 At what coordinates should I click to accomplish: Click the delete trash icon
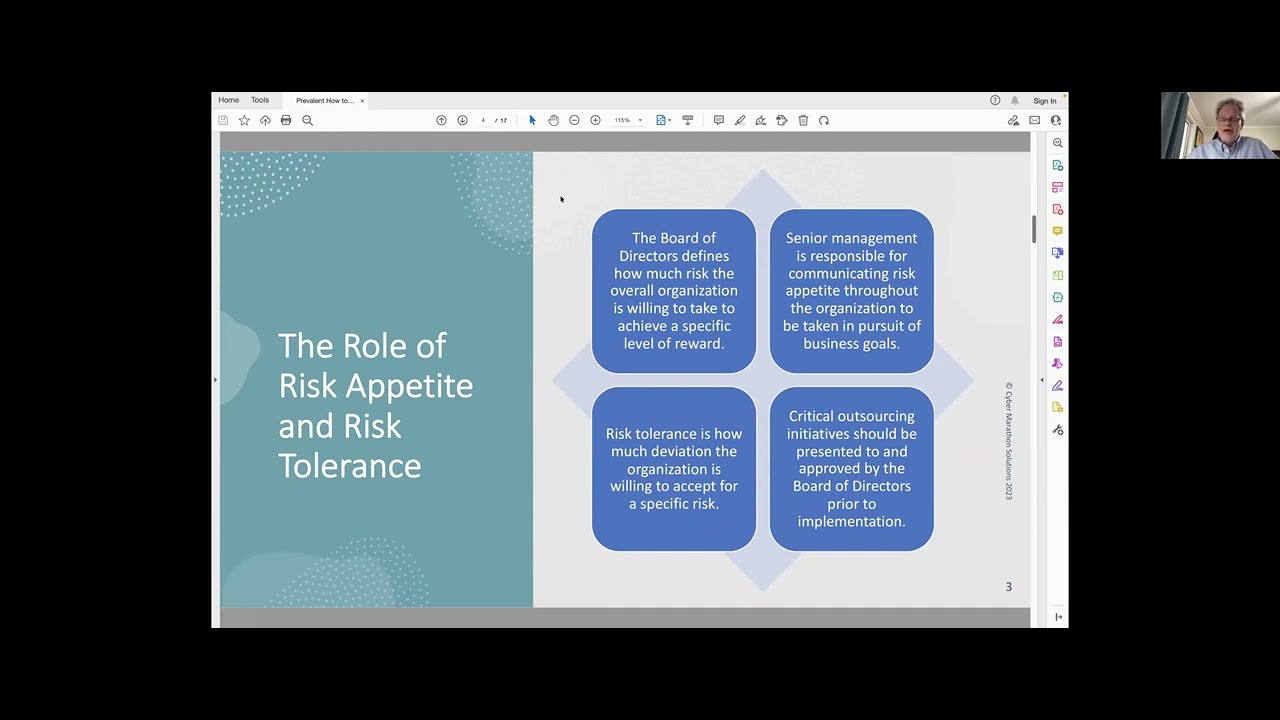pos(803,120)
